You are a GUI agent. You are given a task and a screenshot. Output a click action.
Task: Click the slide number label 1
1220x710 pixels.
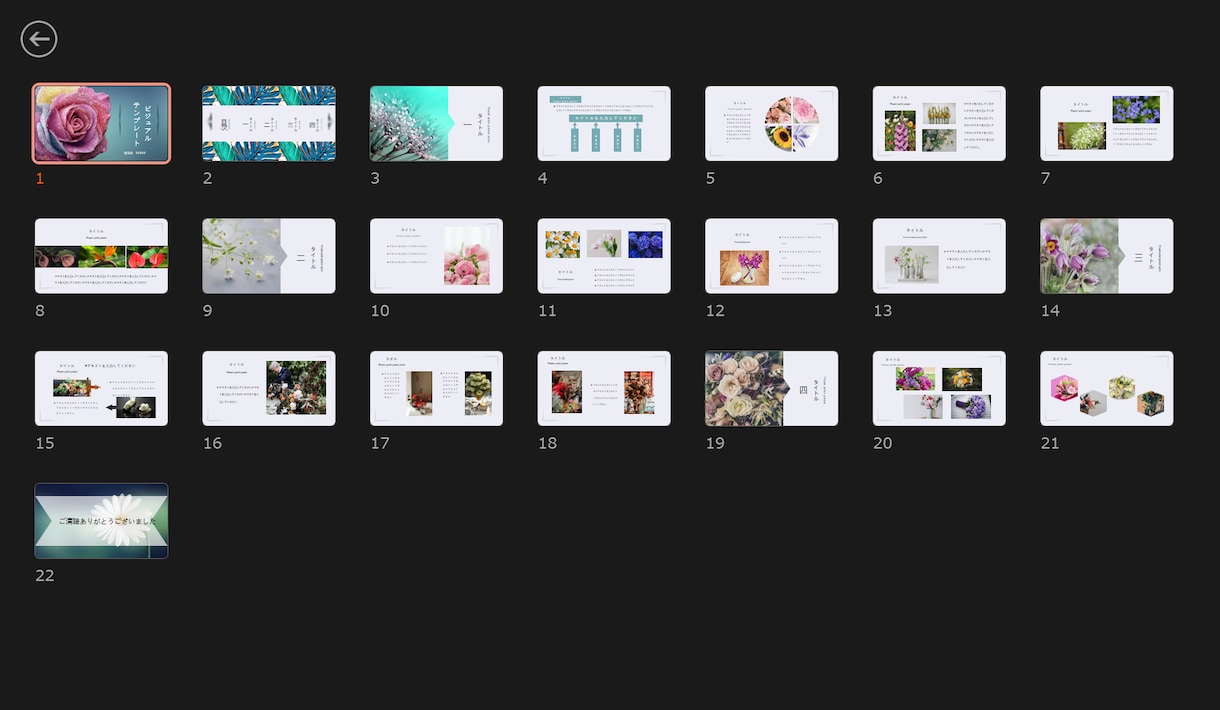40,178
